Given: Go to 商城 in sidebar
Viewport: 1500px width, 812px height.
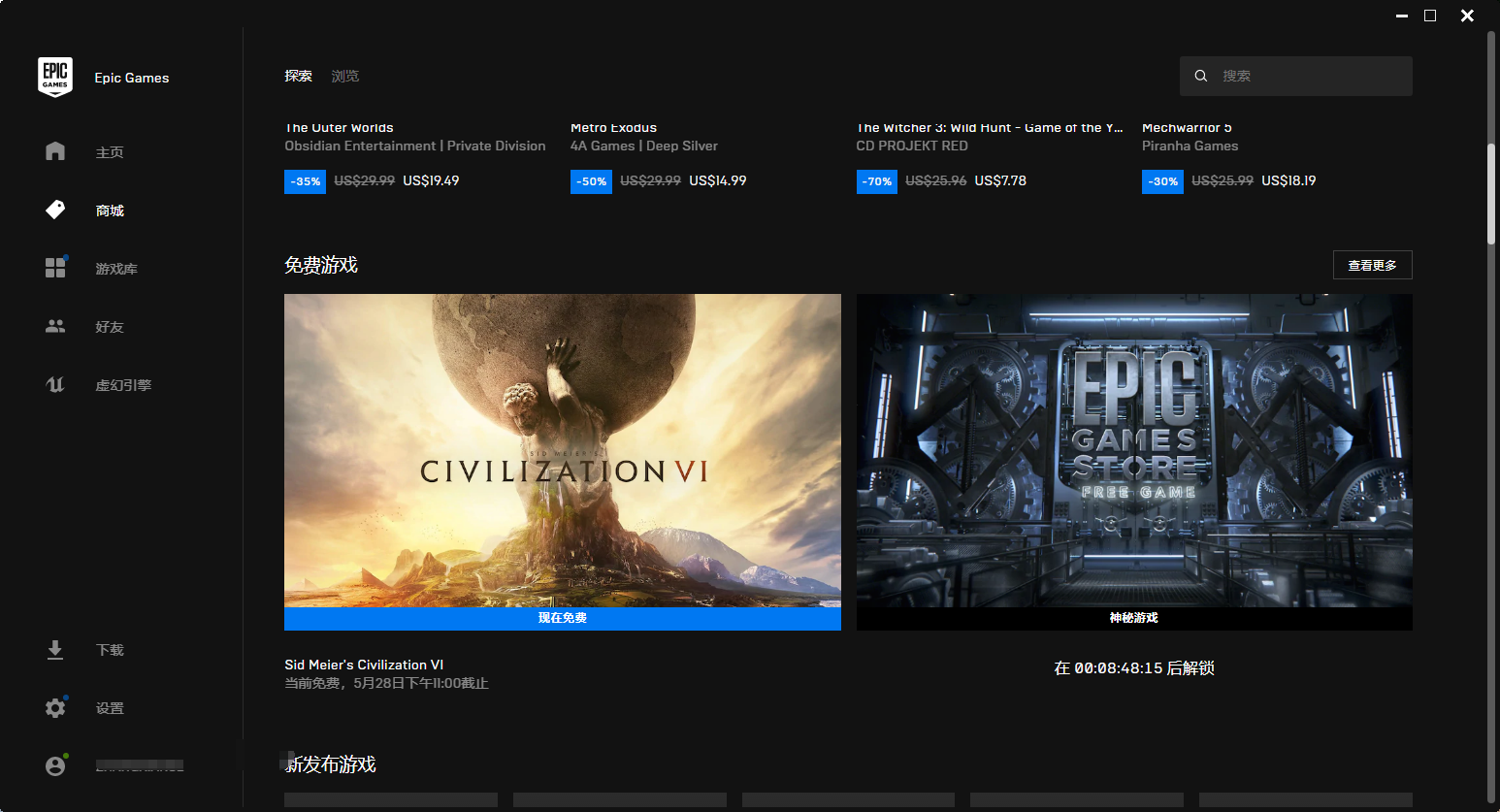Looking at the screenshot, I should 110,211.
